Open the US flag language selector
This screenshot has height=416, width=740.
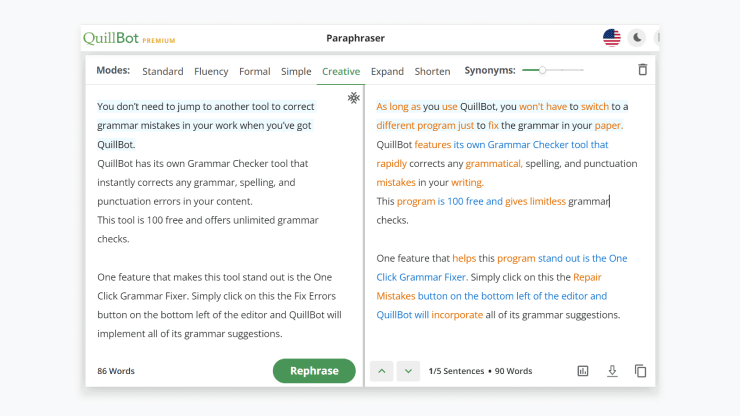pyautogui.click(x=612, y=38)
